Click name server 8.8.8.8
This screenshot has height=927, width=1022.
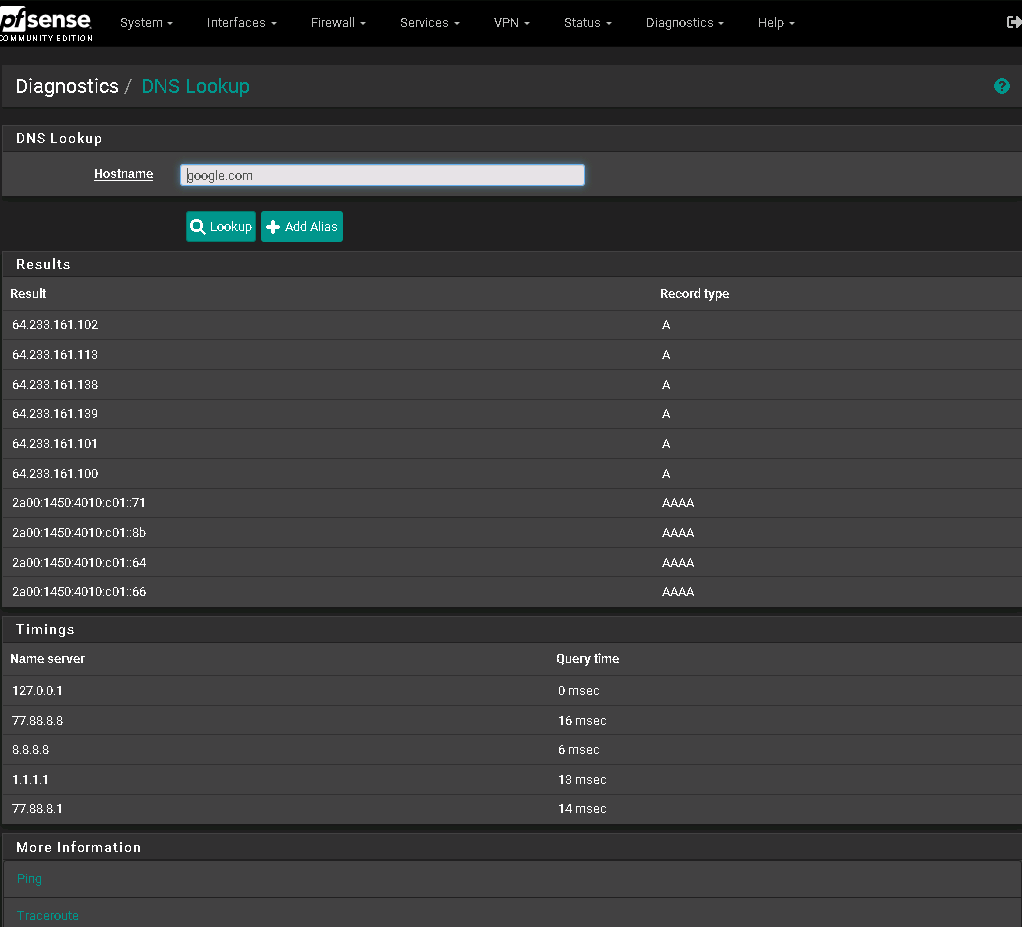[31, 750]
